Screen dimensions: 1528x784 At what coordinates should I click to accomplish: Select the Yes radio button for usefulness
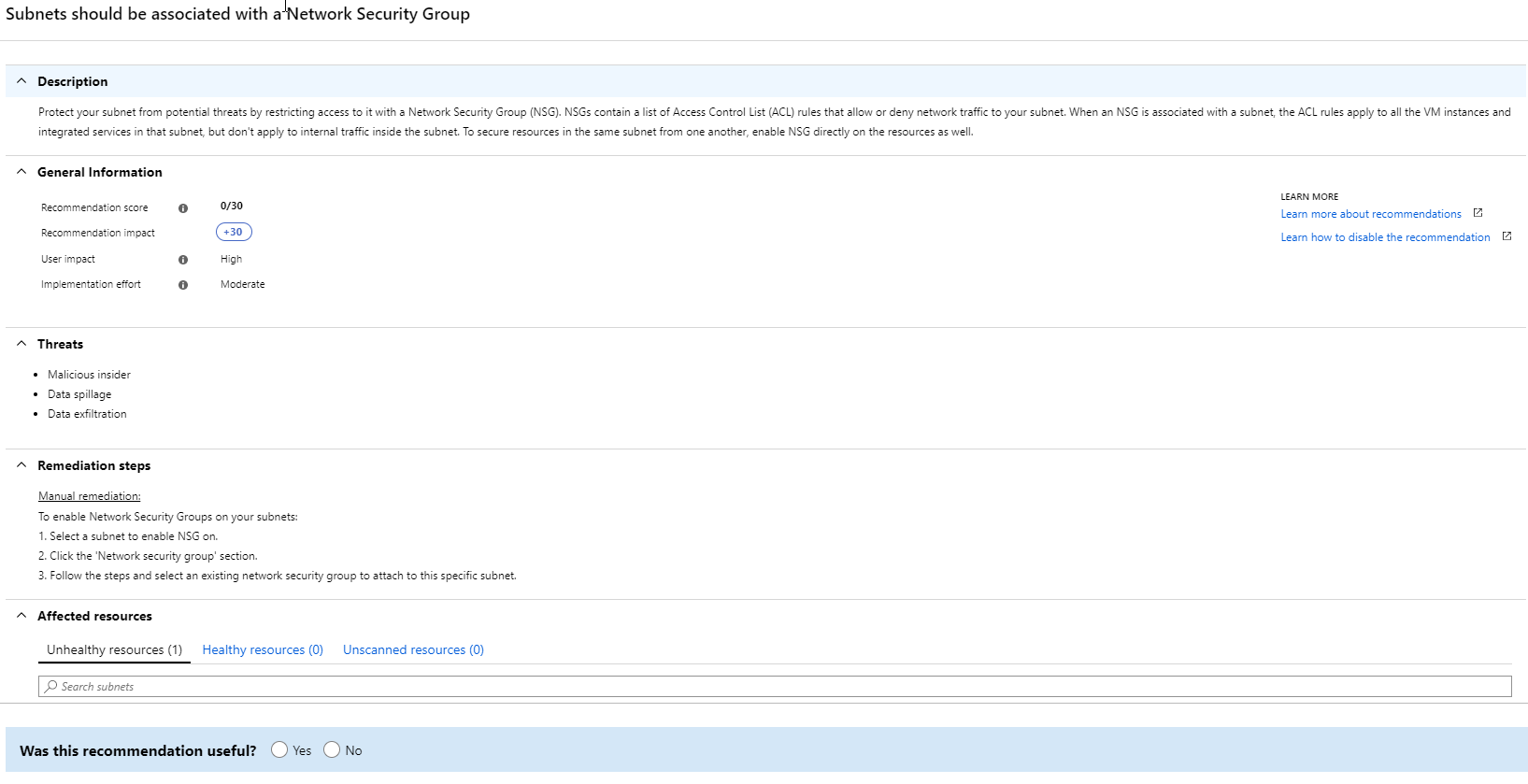(x=279, y=750)
